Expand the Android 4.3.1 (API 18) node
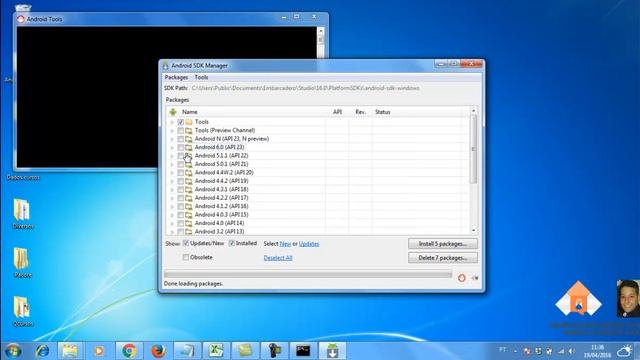 click(172, 190)
